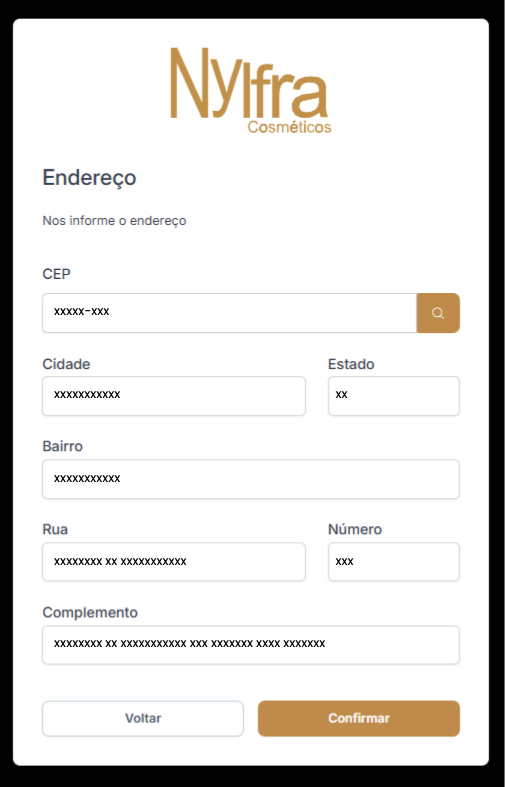The height and width of the screenshot is (787, 505).
Task: Focus the CEP input field
Action: click(229, 313)
